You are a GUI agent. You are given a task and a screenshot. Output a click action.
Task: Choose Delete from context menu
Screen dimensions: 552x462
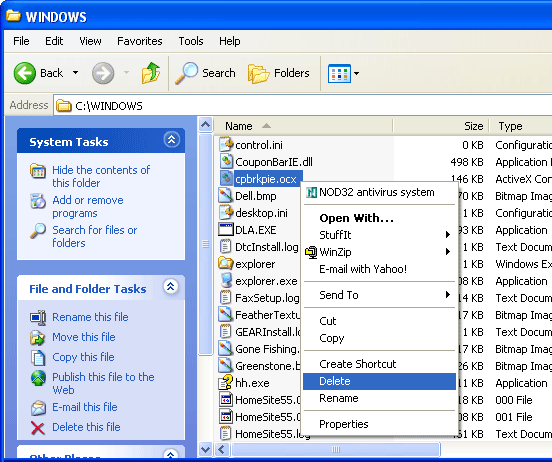[x=380, y=381]
